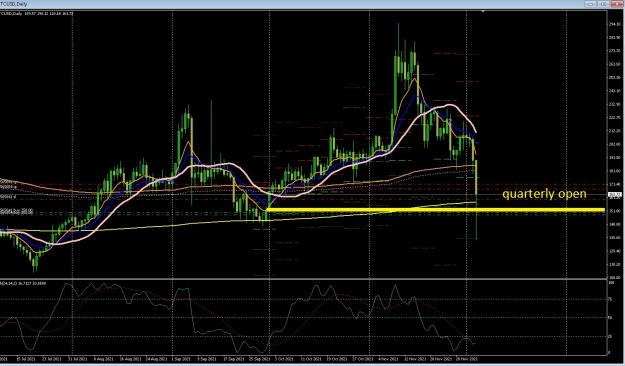625x366 pixels.
Task: Click the '1 Sep 2021' date label
Action: (181, 359)
